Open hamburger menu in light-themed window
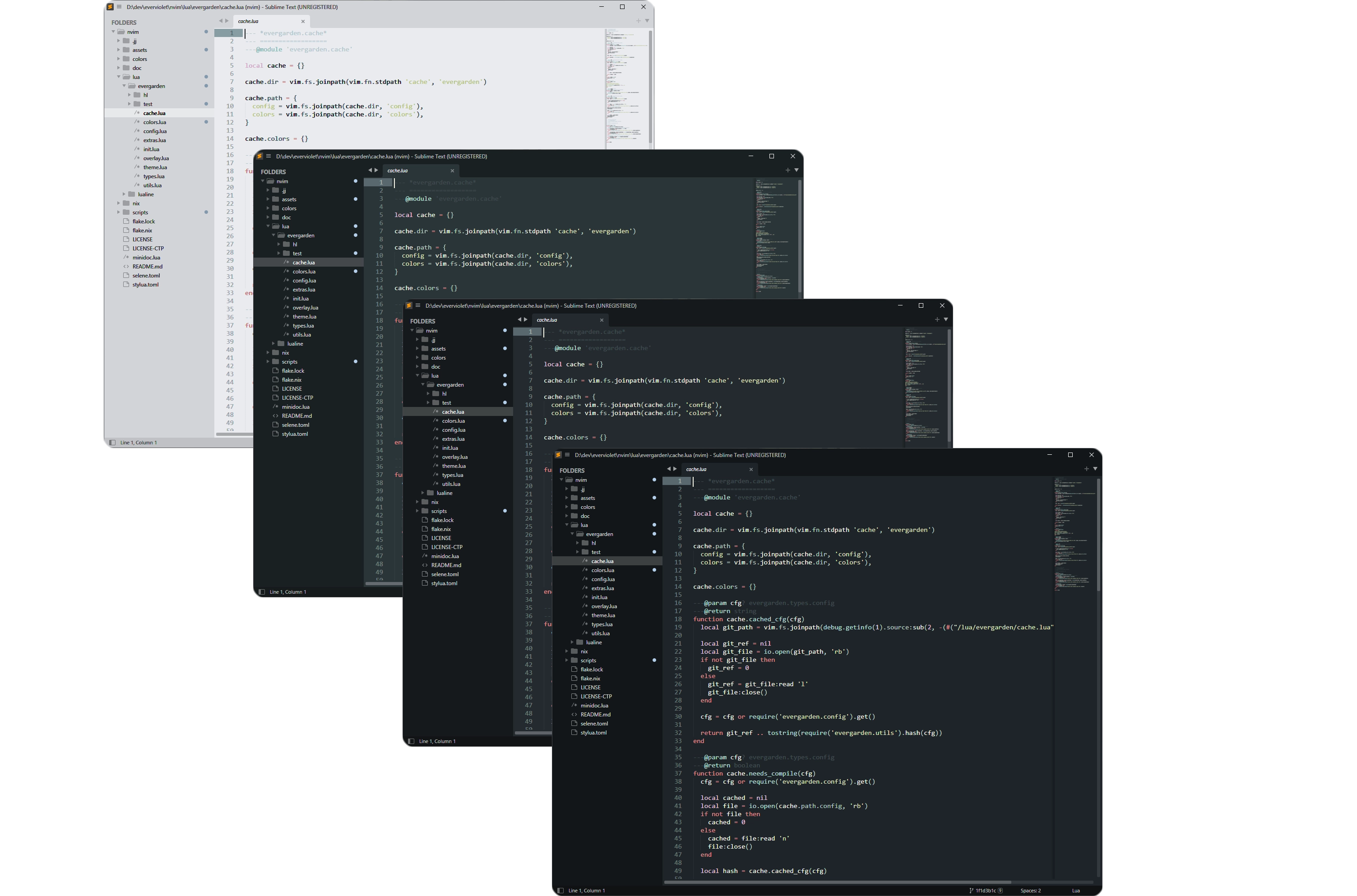 (119, 7)
